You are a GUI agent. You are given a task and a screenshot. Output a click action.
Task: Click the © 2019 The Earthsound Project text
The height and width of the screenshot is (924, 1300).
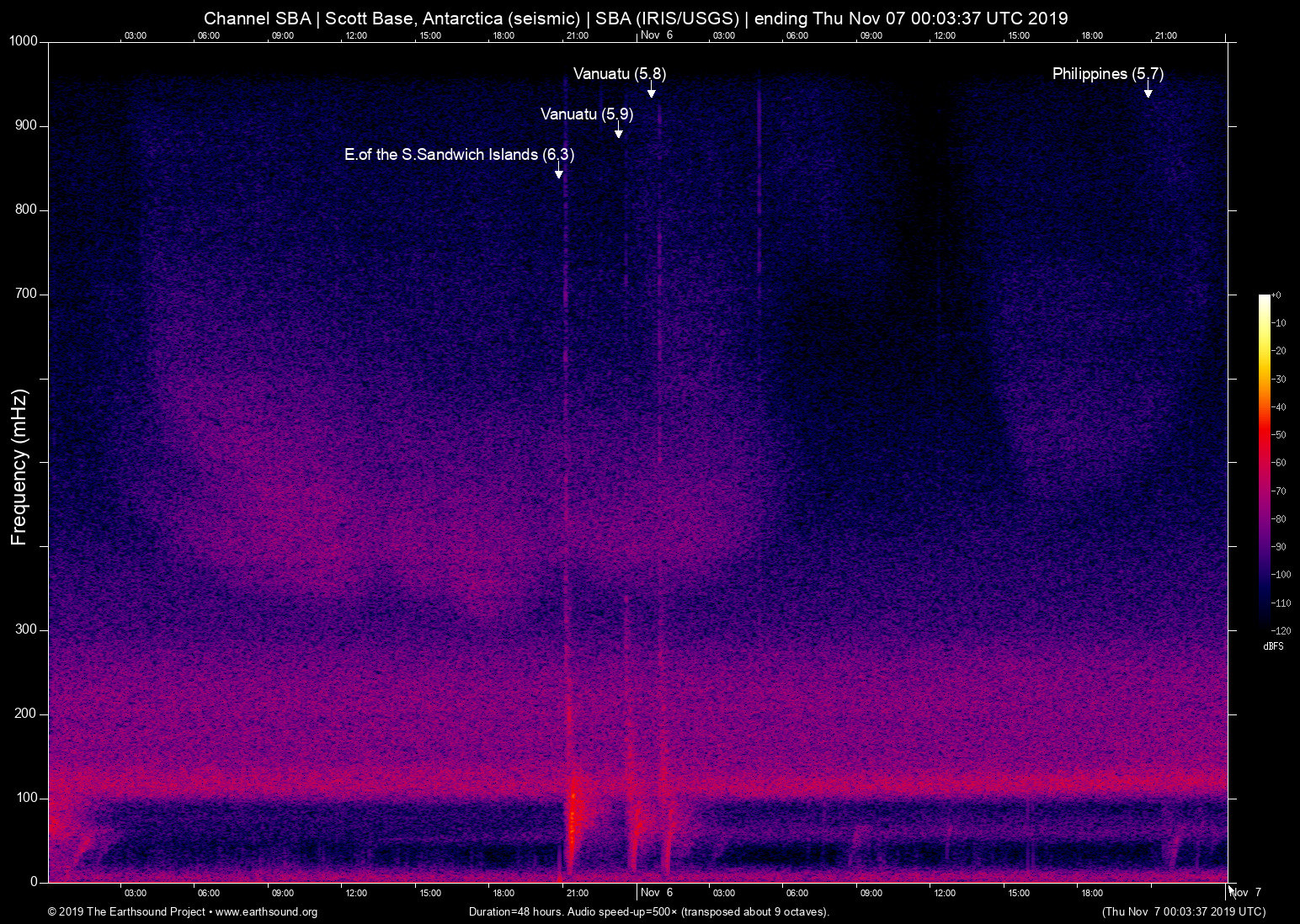[126, 911]
